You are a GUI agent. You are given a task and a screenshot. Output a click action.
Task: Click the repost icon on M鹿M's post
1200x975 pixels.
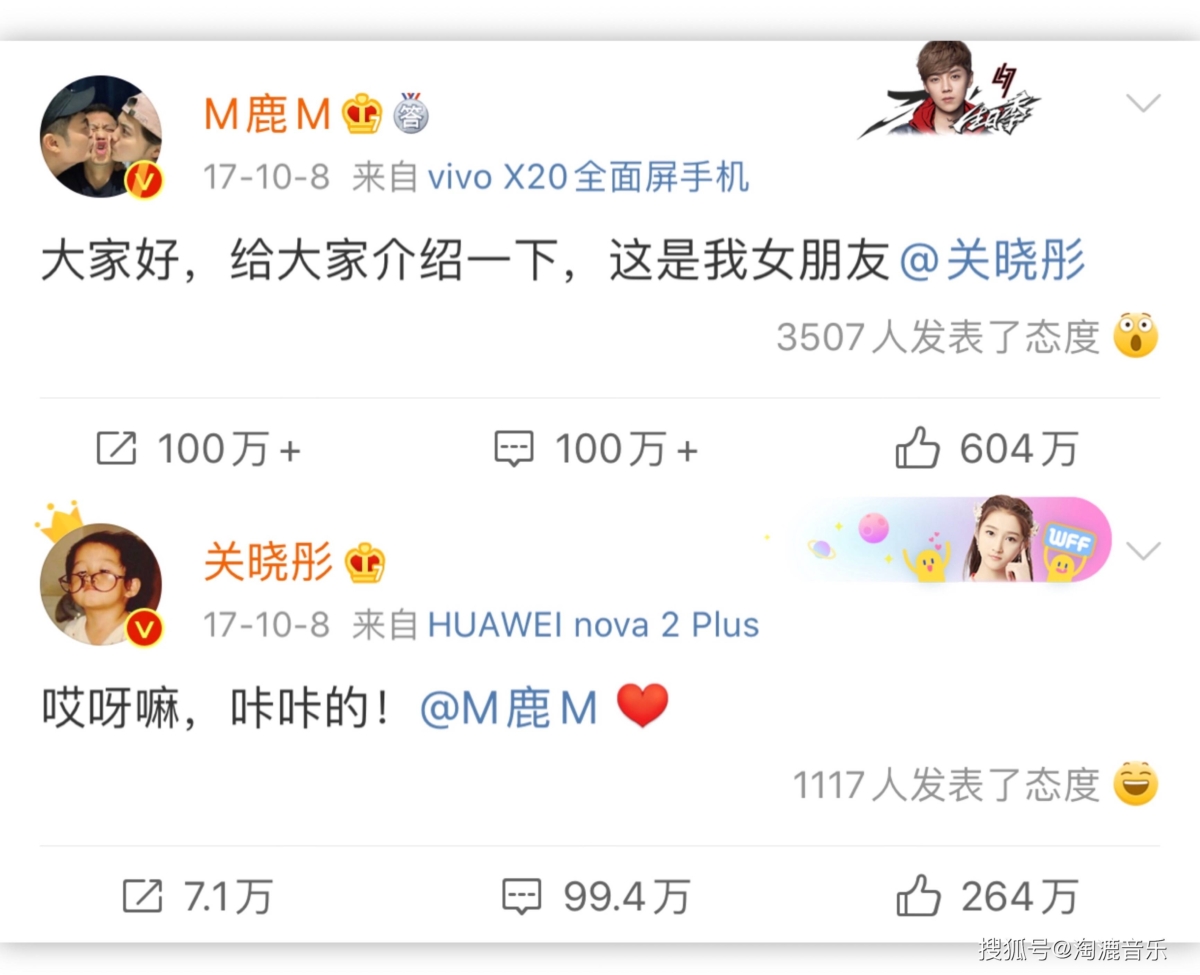pos(116,450)
